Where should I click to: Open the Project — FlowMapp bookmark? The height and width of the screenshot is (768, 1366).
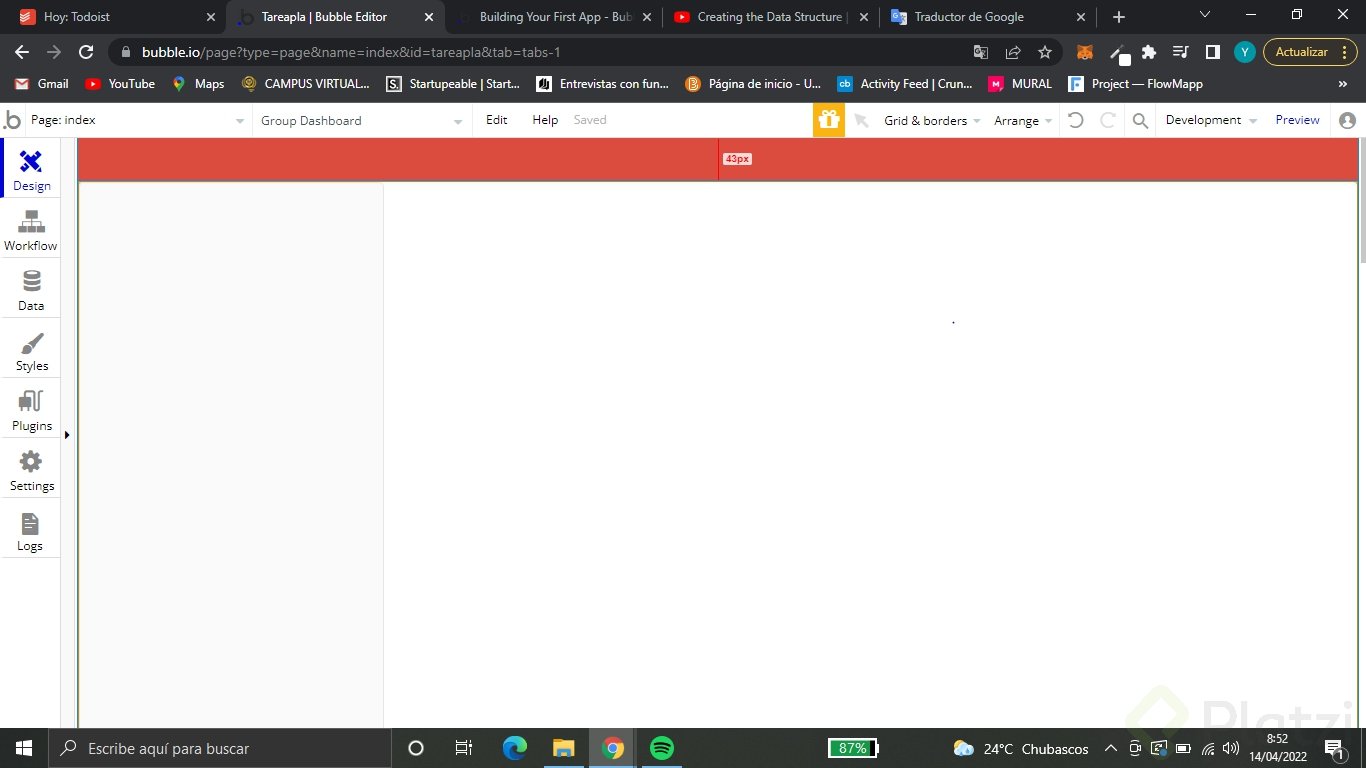pyautogui.click(x=1135, y=84)
